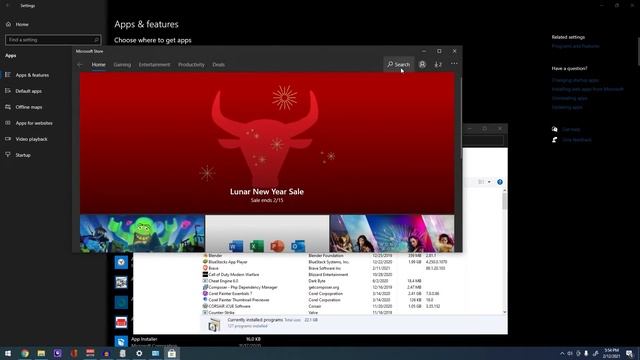Click the taskbar clock and date
The width and height of the screenshot is (640, 360).
point(611,353)
